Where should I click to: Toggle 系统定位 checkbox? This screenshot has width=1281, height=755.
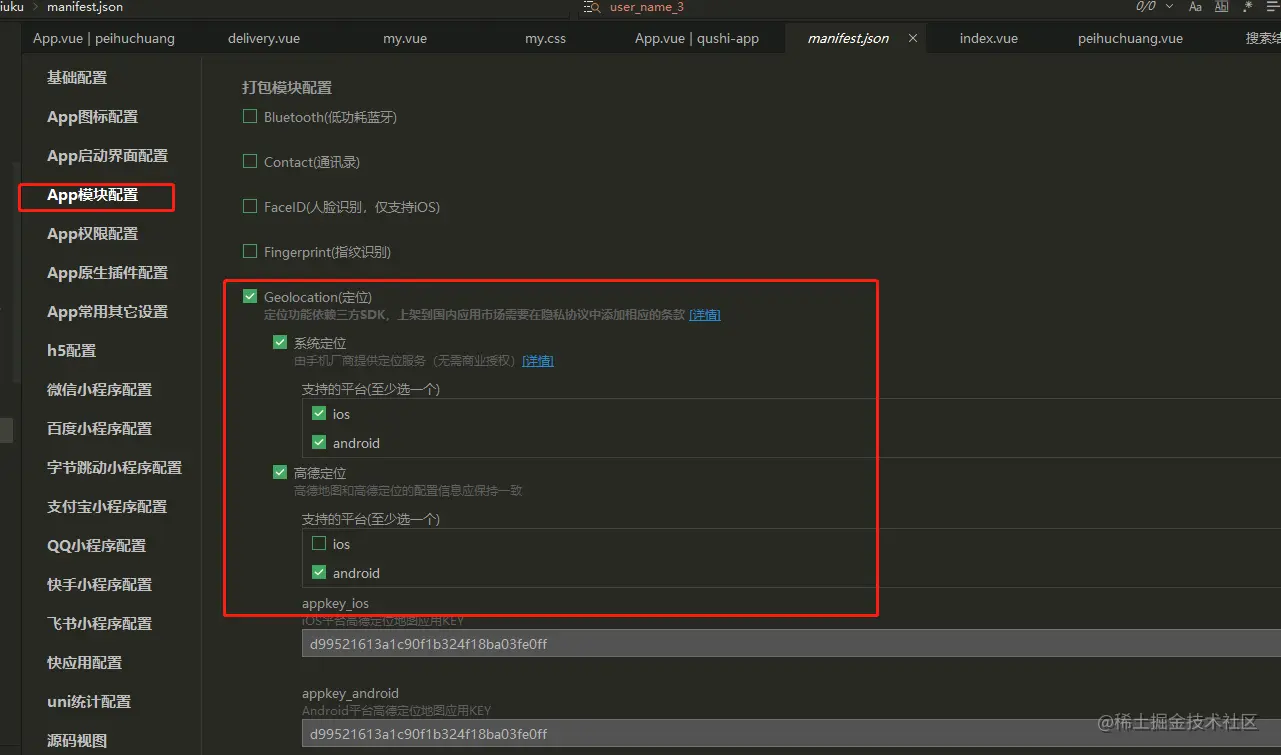click(280, 342)
